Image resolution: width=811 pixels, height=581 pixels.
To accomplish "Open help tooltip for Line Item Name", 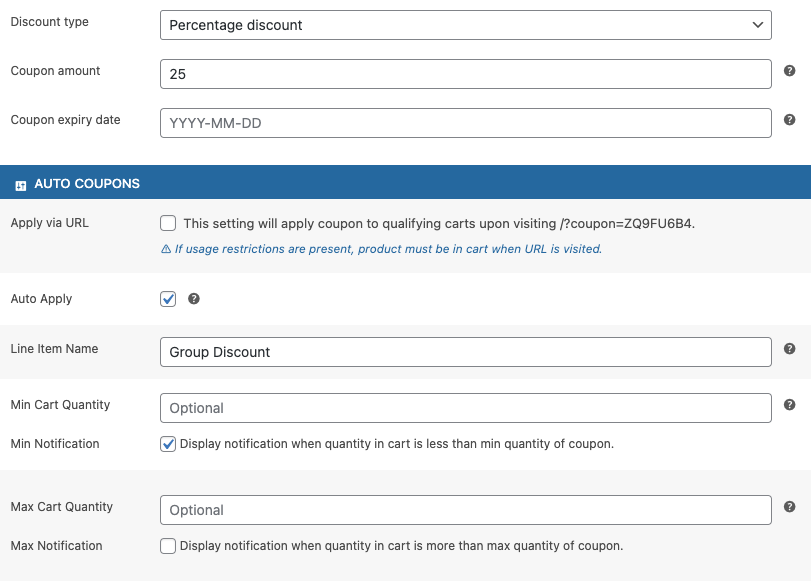I will tap(789, 349).
